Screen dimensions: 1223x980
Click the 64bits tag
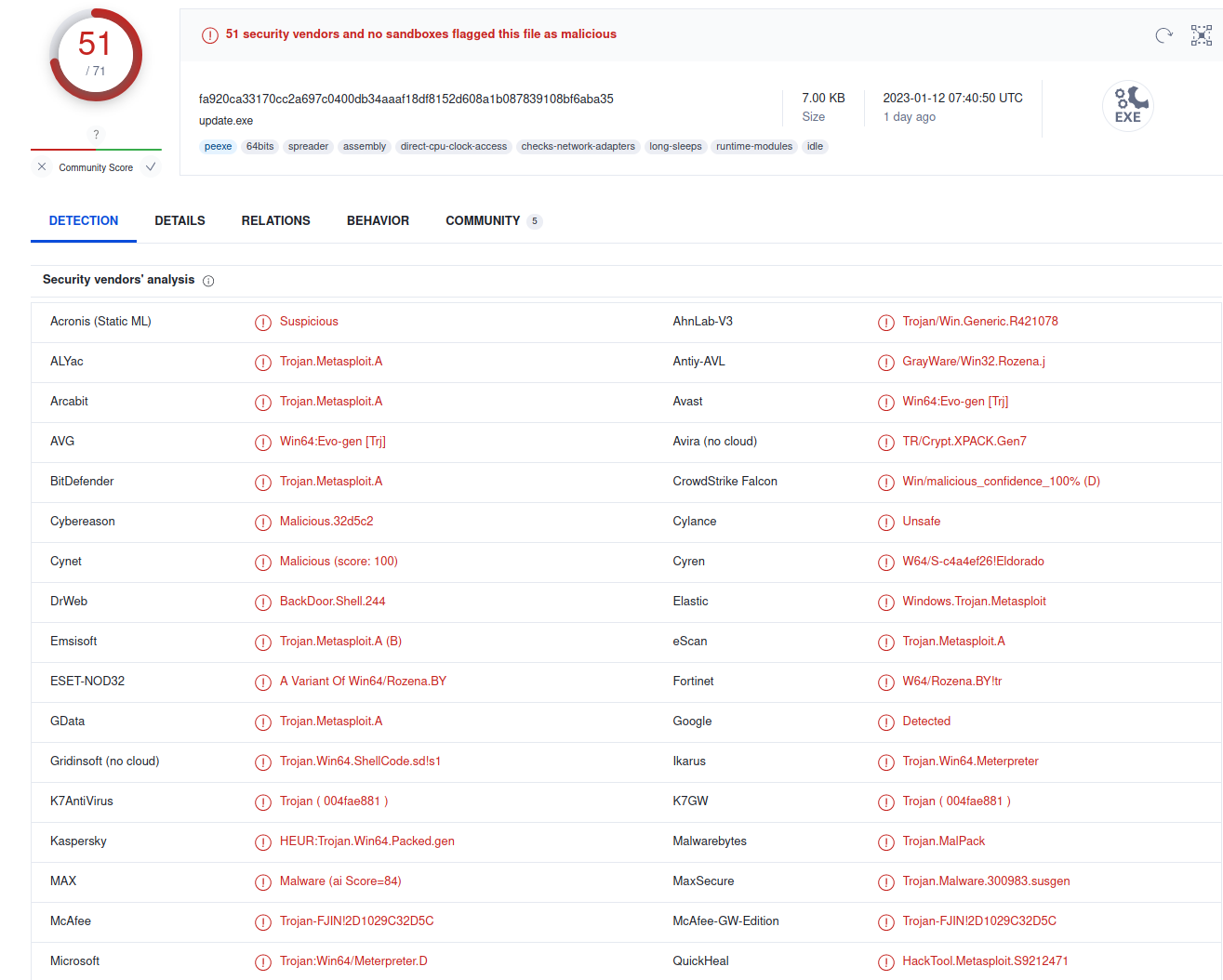260,147
